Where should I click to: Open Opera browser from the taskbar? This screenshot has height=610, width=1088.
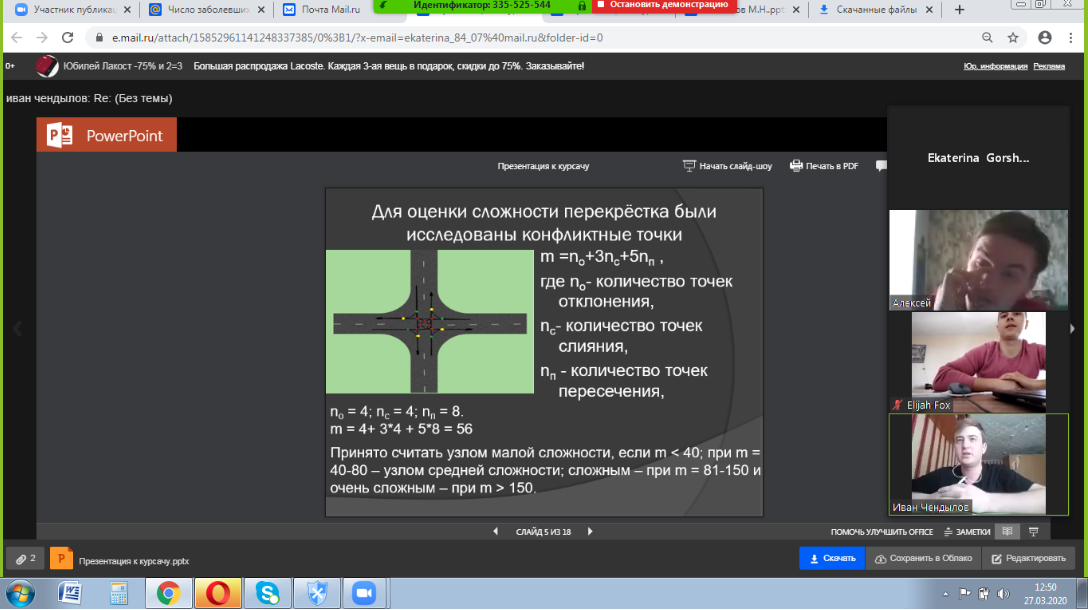[217, 593]
